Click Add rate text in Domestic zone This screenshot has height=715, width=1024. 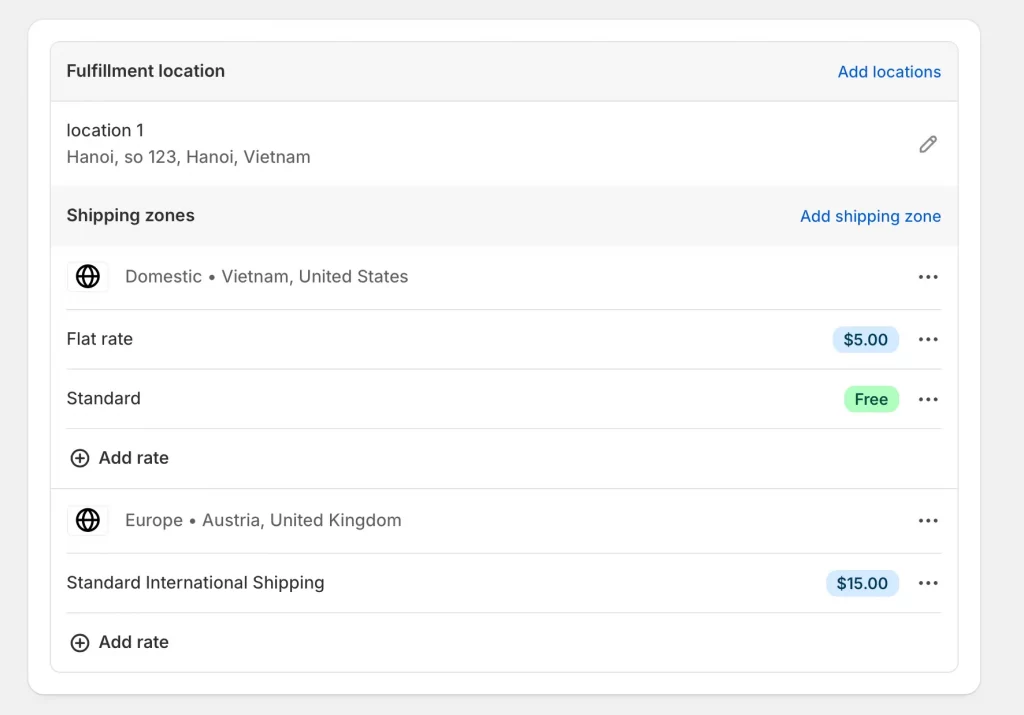133,458
